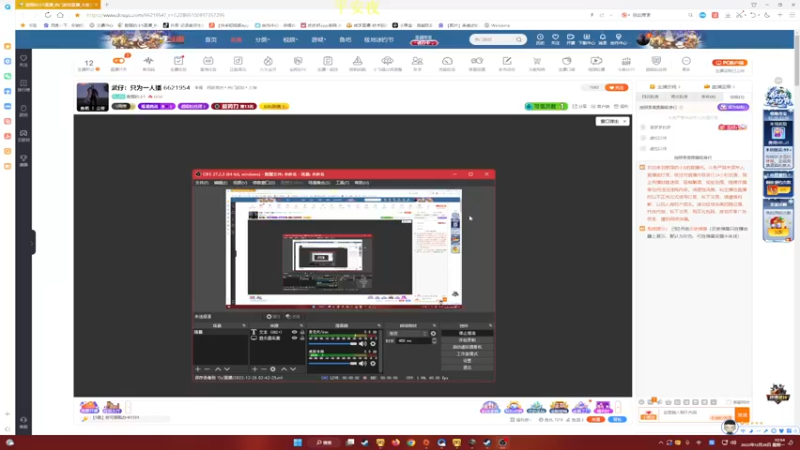The height and width of the screenshot is (450, 800).
Task: Open first mixer channel gear in OBS
Action: [x=373, y=344]
